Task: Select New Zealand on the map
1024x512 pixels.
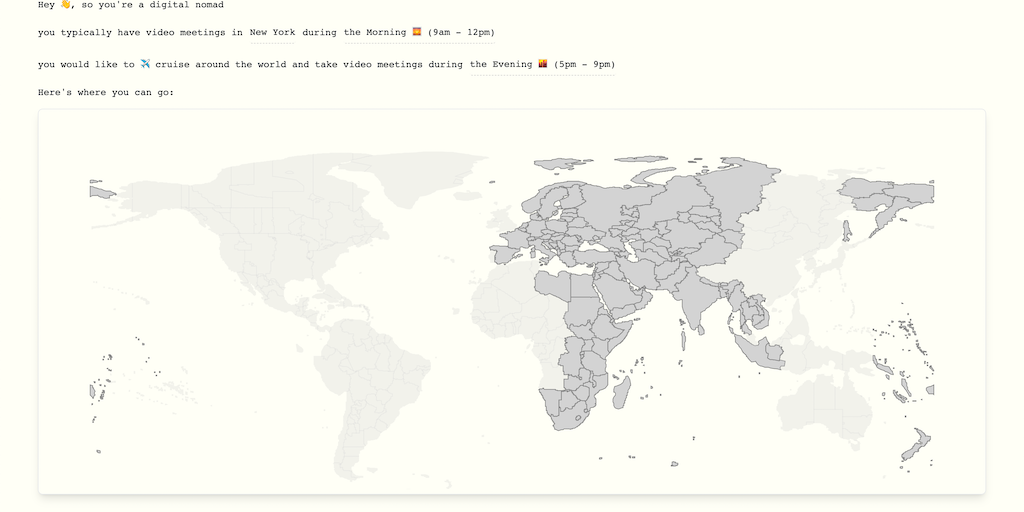Action: click(x=915, y=446)
